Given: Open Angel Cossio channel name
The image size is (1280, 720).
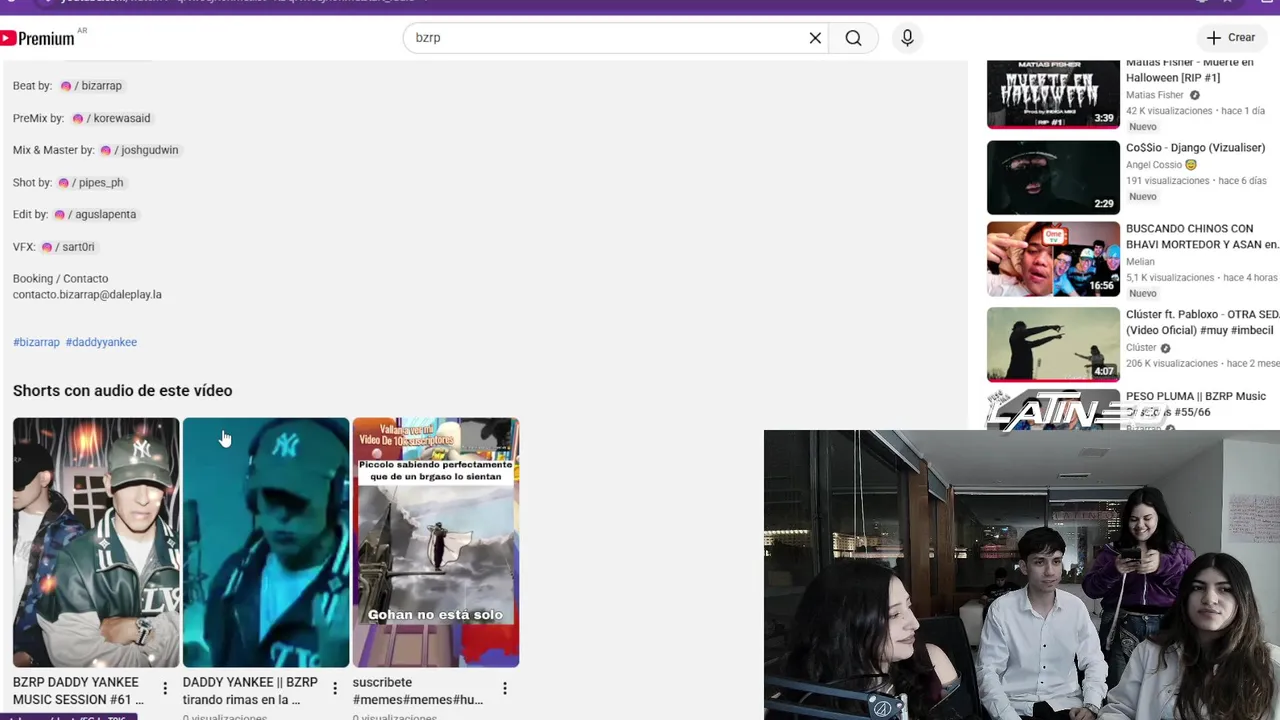Looking at the screenshot, I should coord(1154,165).
